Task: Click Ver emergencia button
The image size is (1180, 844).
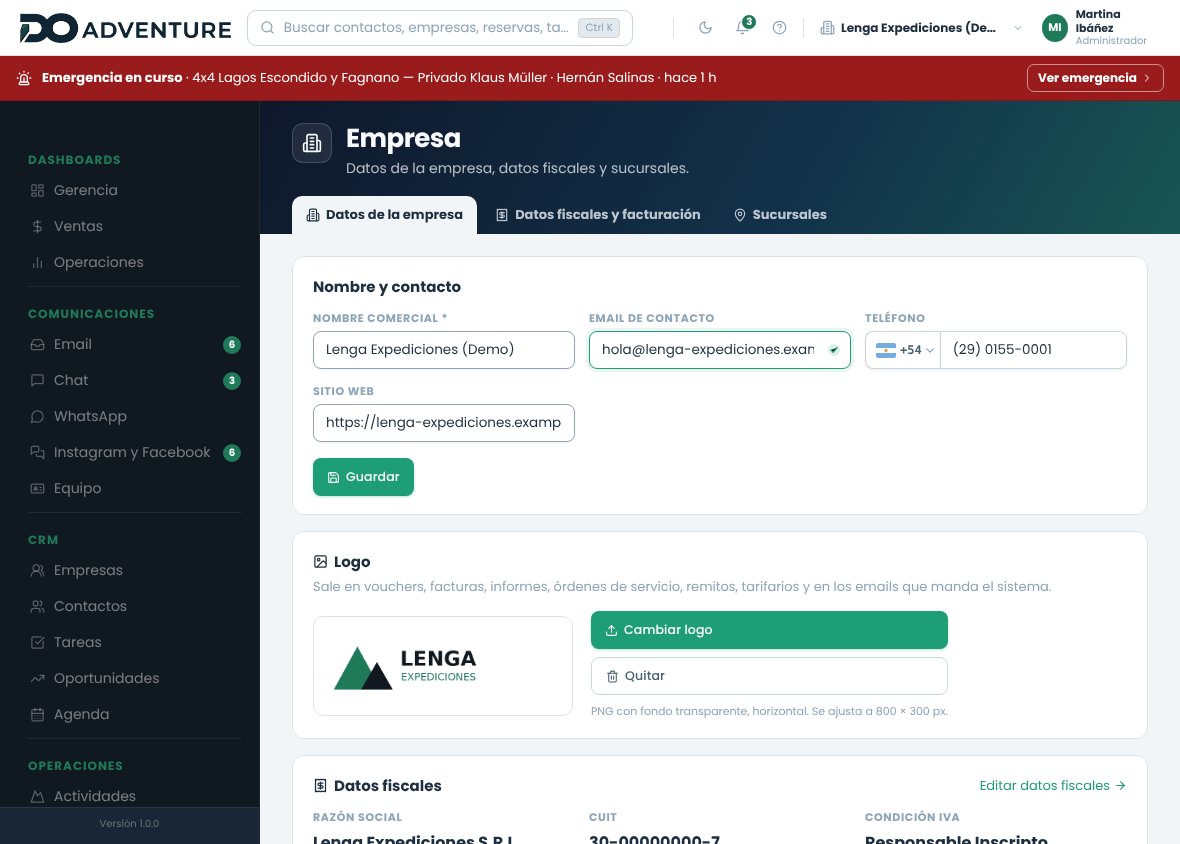Action: click(1095, 78)
